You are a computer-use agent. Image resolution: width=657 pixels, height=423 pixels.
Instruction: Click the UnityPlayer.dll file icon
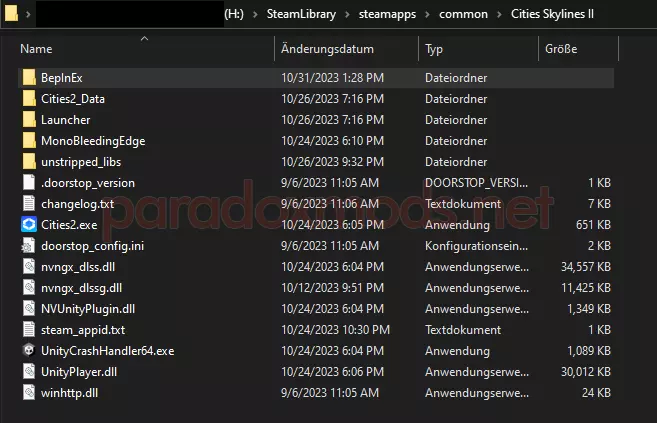tap(29, 372)
